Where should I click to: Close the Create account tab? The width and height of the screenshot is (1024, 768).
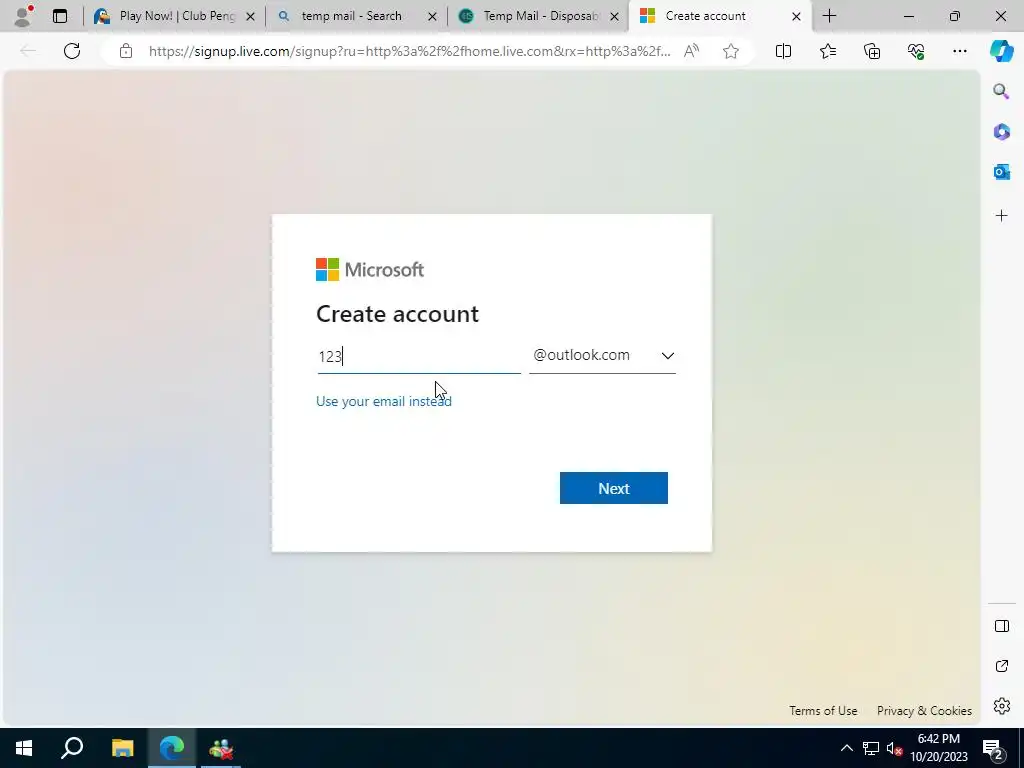[x=796, y=16]
